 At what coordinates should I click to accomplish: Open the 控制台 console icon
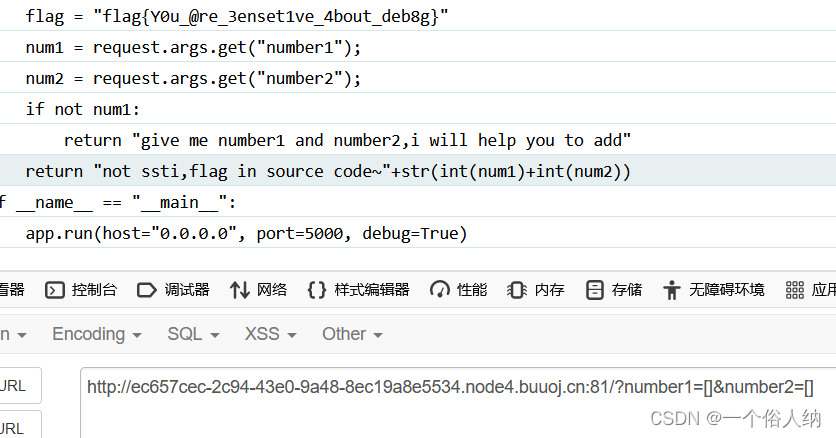(x=54, y=290)
